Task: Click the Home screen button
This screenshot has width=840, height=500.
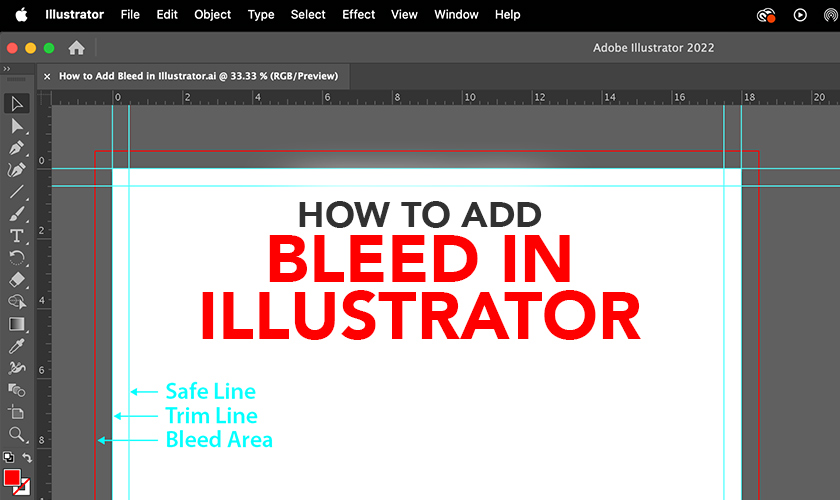Action: (76, 47)
